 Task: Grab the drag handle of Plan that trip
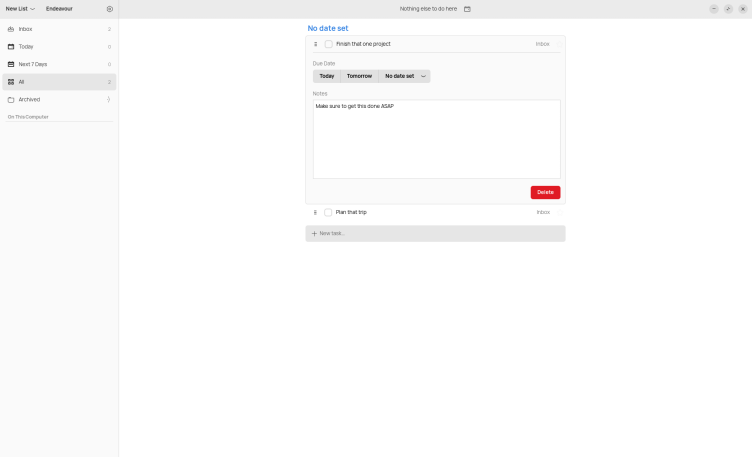click(315, 212)
